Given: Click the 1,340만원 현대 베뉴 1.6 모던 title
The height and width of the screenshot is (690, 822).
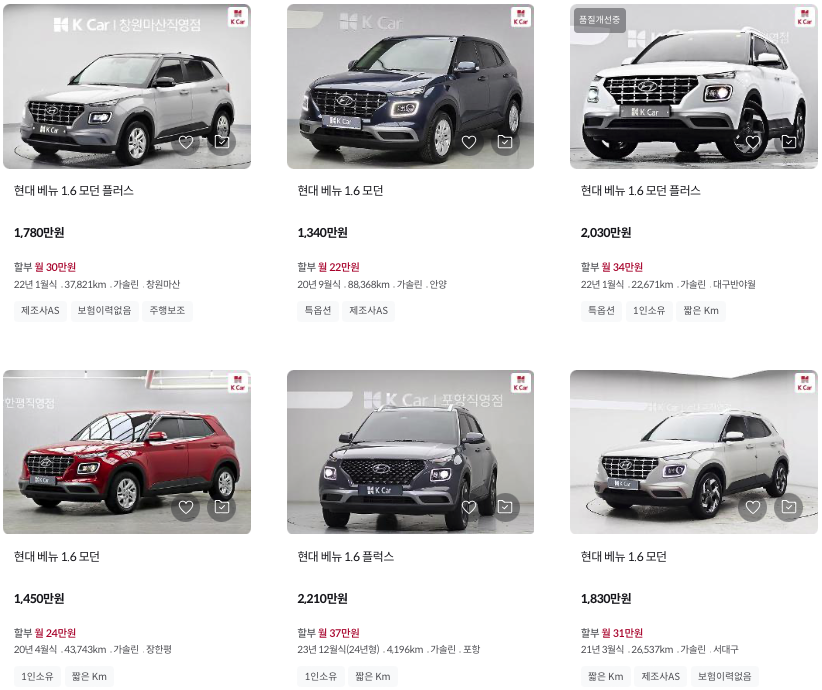Looking at the screenshot, I should pyautogui.click(x=340, y=191).
